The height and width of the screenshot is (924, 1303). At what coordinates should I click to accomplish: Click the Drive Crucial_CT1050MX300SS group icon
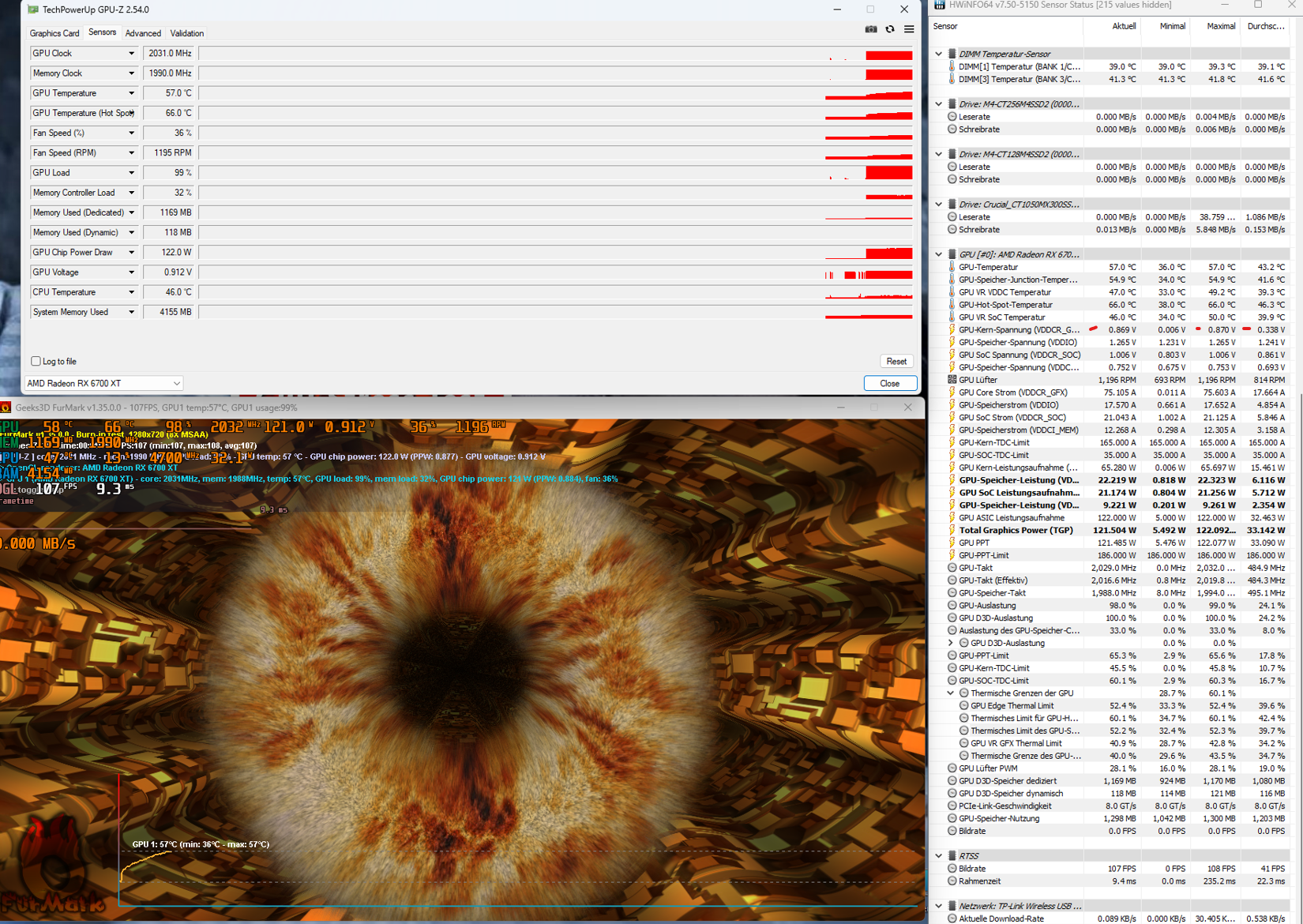[952, 205]
